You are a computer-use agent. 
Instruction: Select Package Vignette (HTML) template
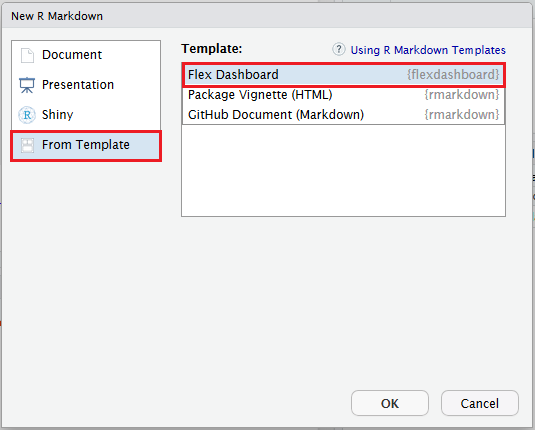(x=343, y=95)
